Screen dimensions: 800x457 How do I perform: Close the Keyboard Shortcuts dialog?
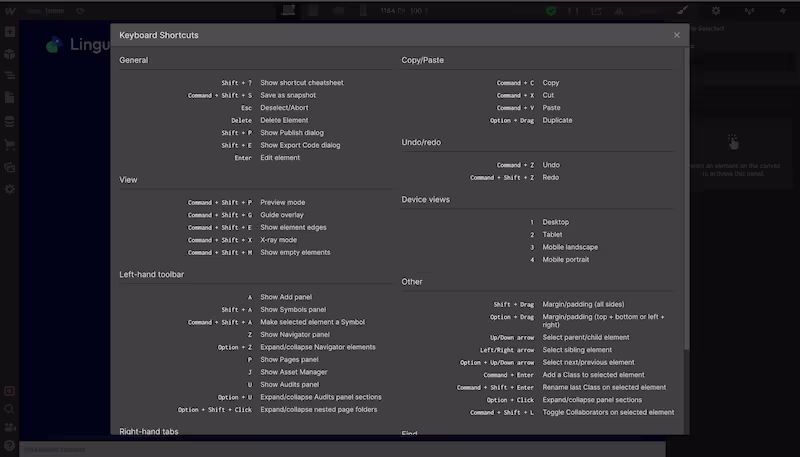(677, 35)
